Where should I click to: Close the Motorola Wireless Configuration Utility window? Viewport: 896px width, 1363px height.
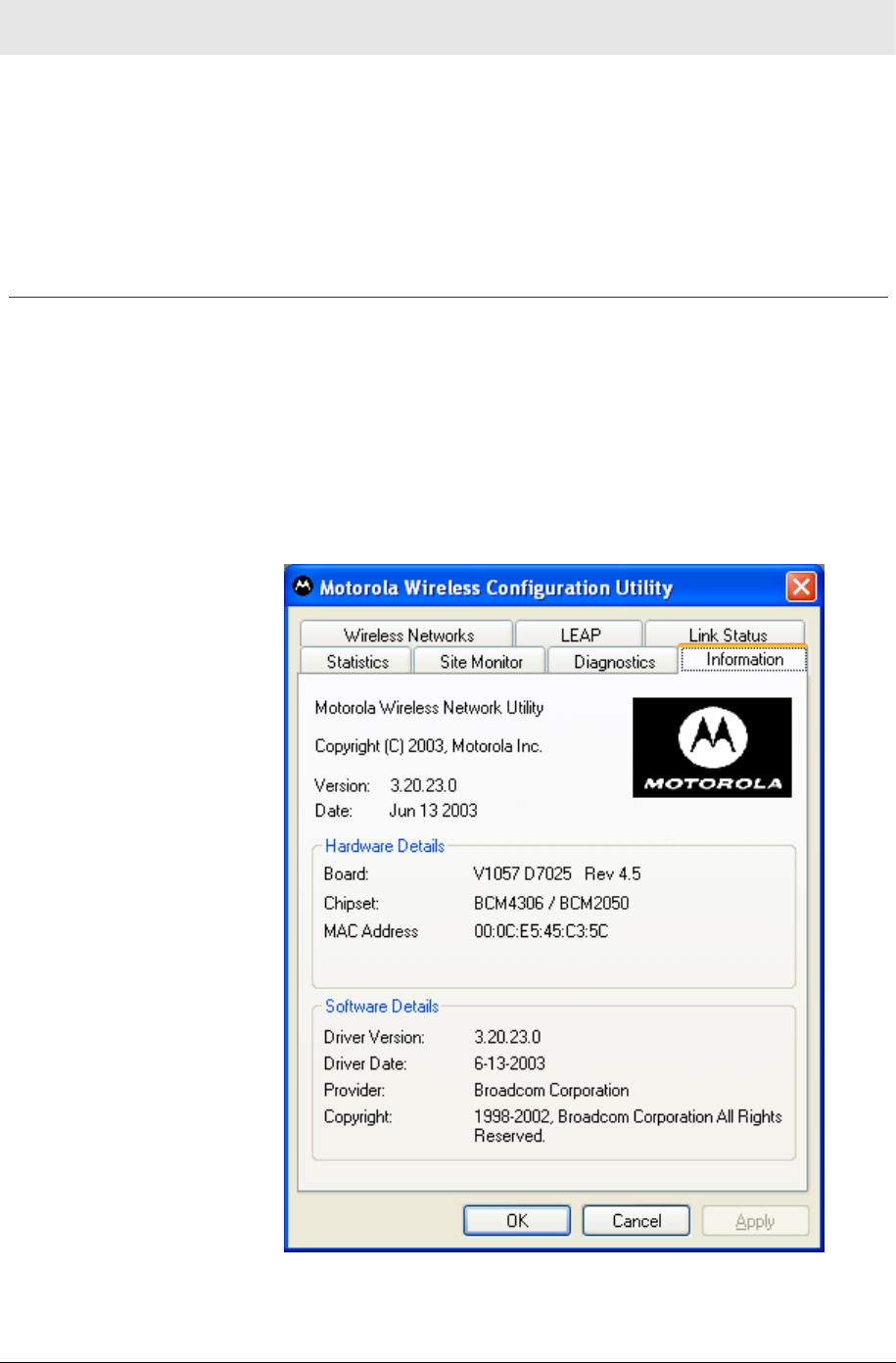[801, 587]
